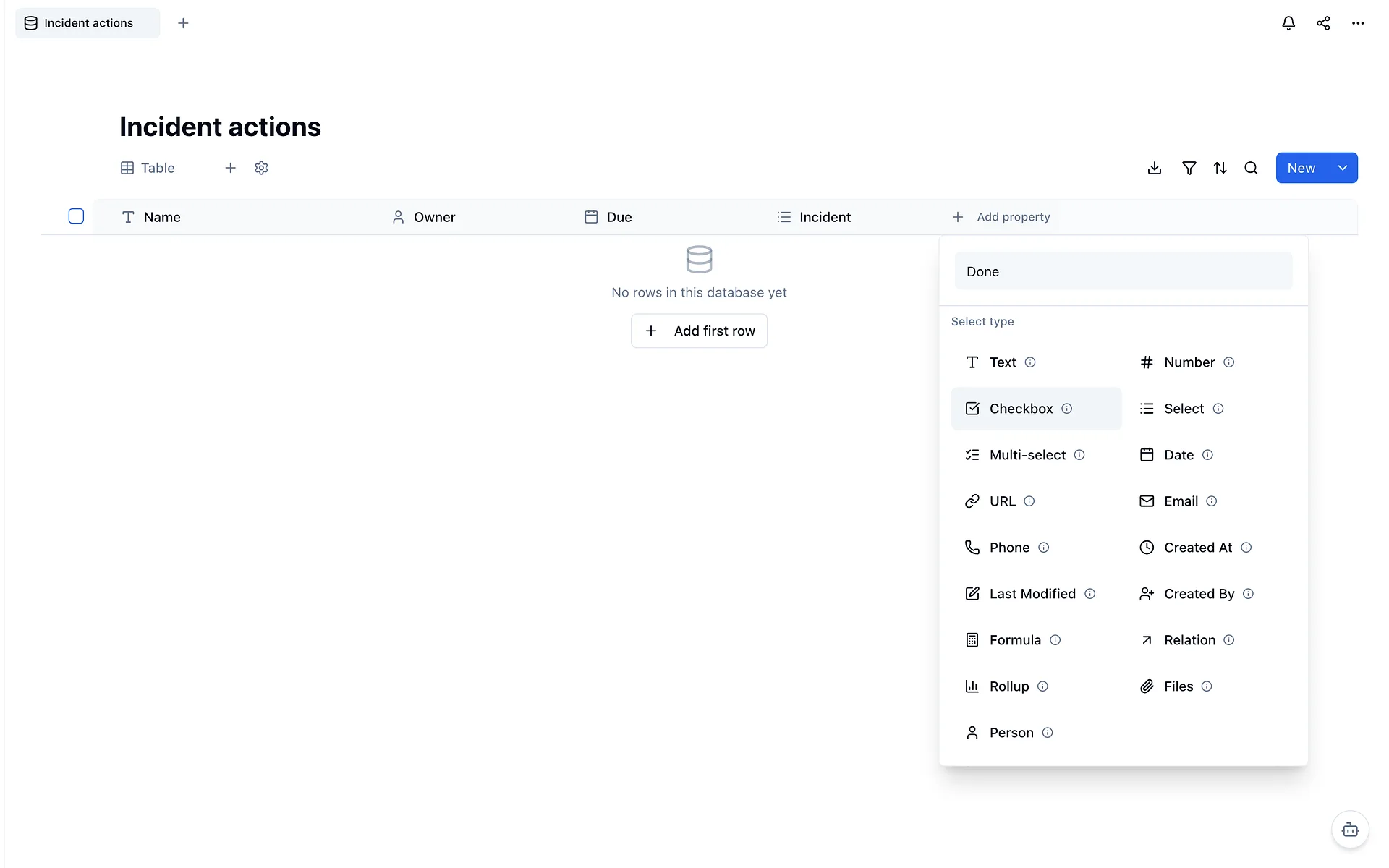Click info icon next to Formula

pyautogui.click(x=1055, y=640)
